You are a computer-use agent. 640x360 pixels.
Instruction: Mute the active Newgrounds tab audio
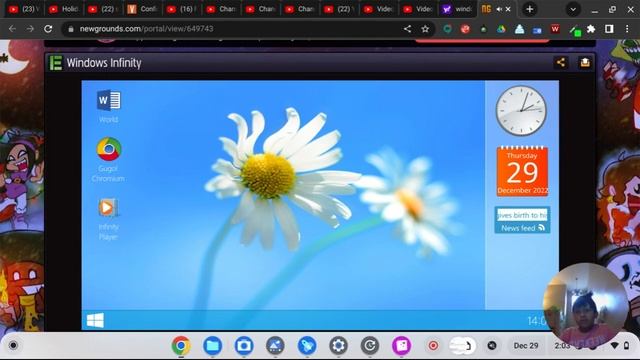(x=499, y=9)
